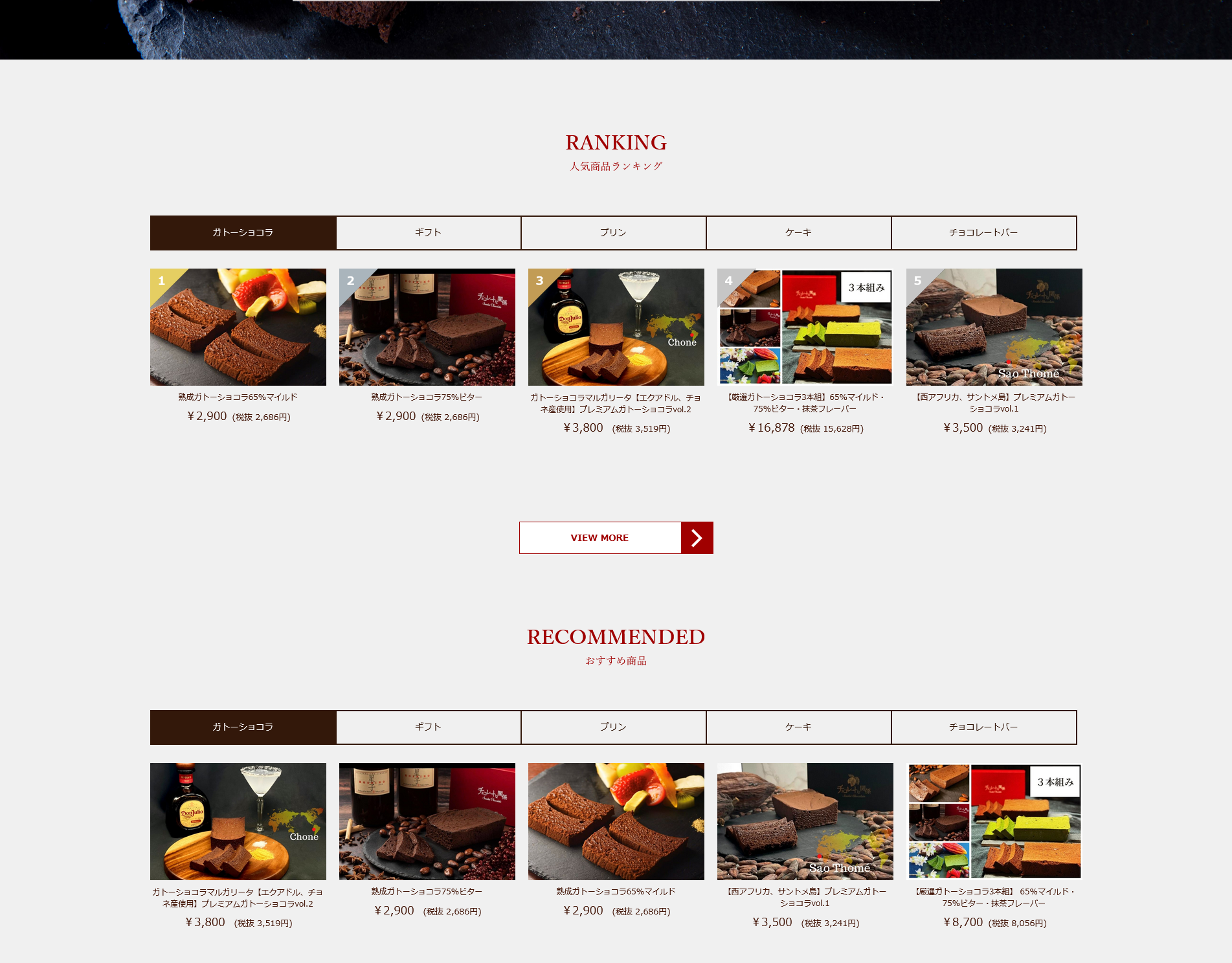
Task: Select the ギフト tab in the Ranking section
Action: point(429,232)
